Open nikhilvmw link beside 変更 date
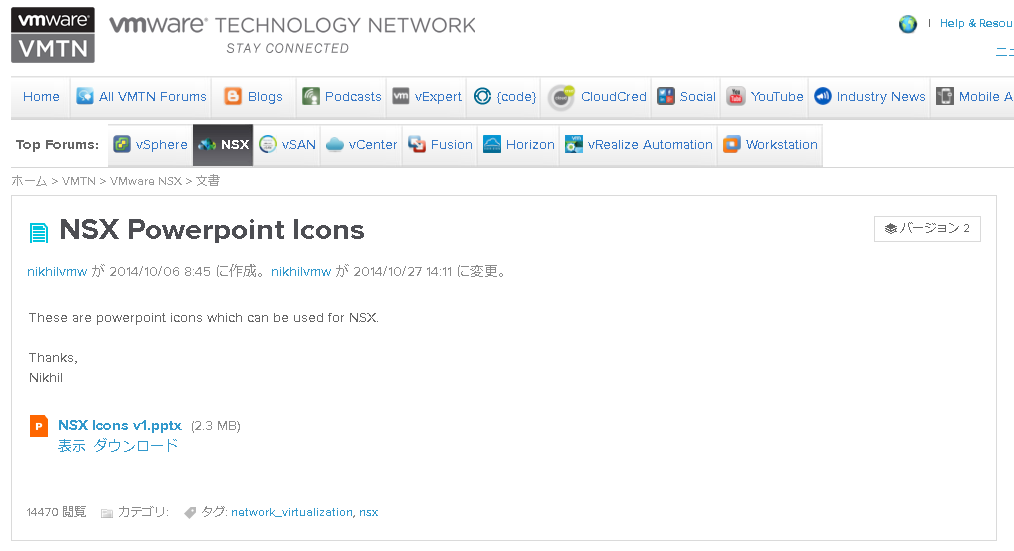 pyautogui.click(x=301, y=272)
